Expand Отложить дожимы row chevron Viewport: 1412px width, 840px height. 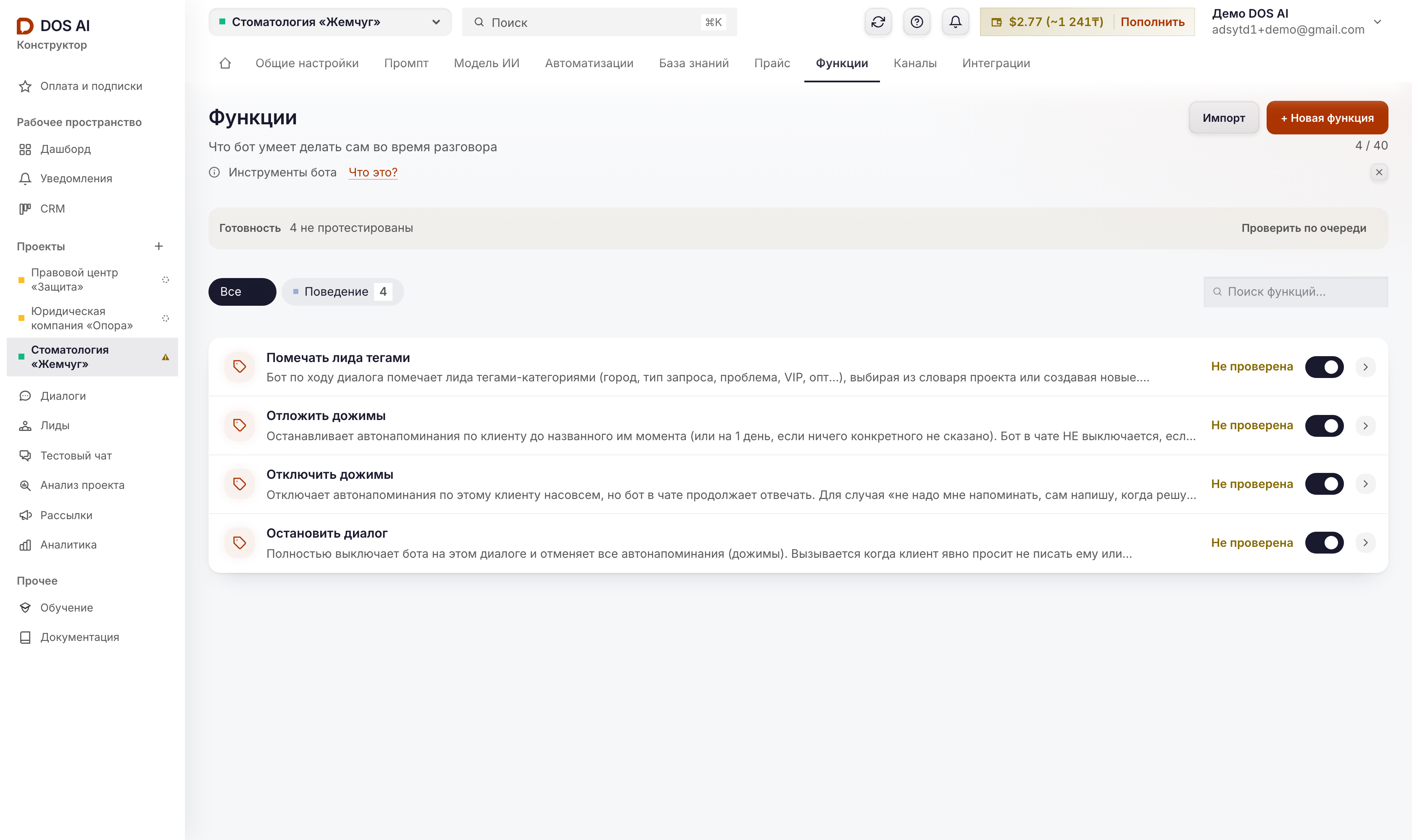point(1365,425)
